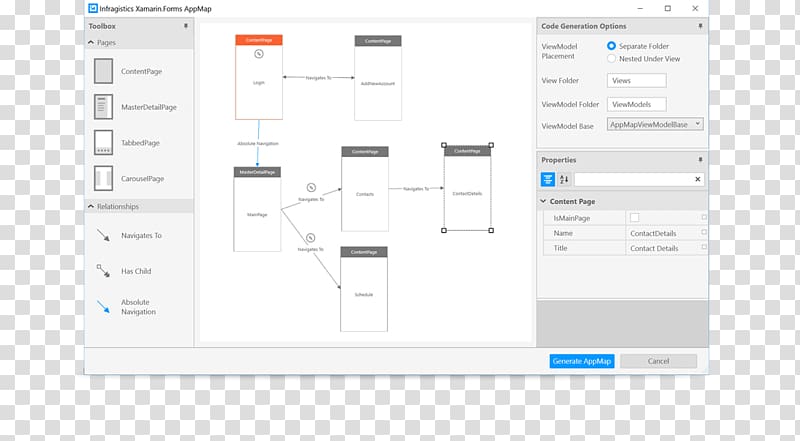Select the Navigates To arrow tool
800x441 pixels.
coord(103,236)
